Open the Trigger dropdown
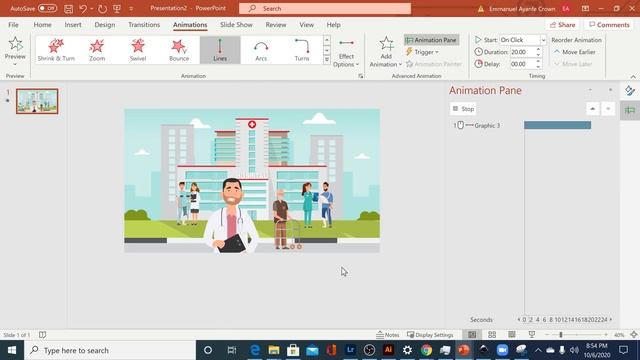The width and height of the screenshot is (640, 360). click(422, 52)
